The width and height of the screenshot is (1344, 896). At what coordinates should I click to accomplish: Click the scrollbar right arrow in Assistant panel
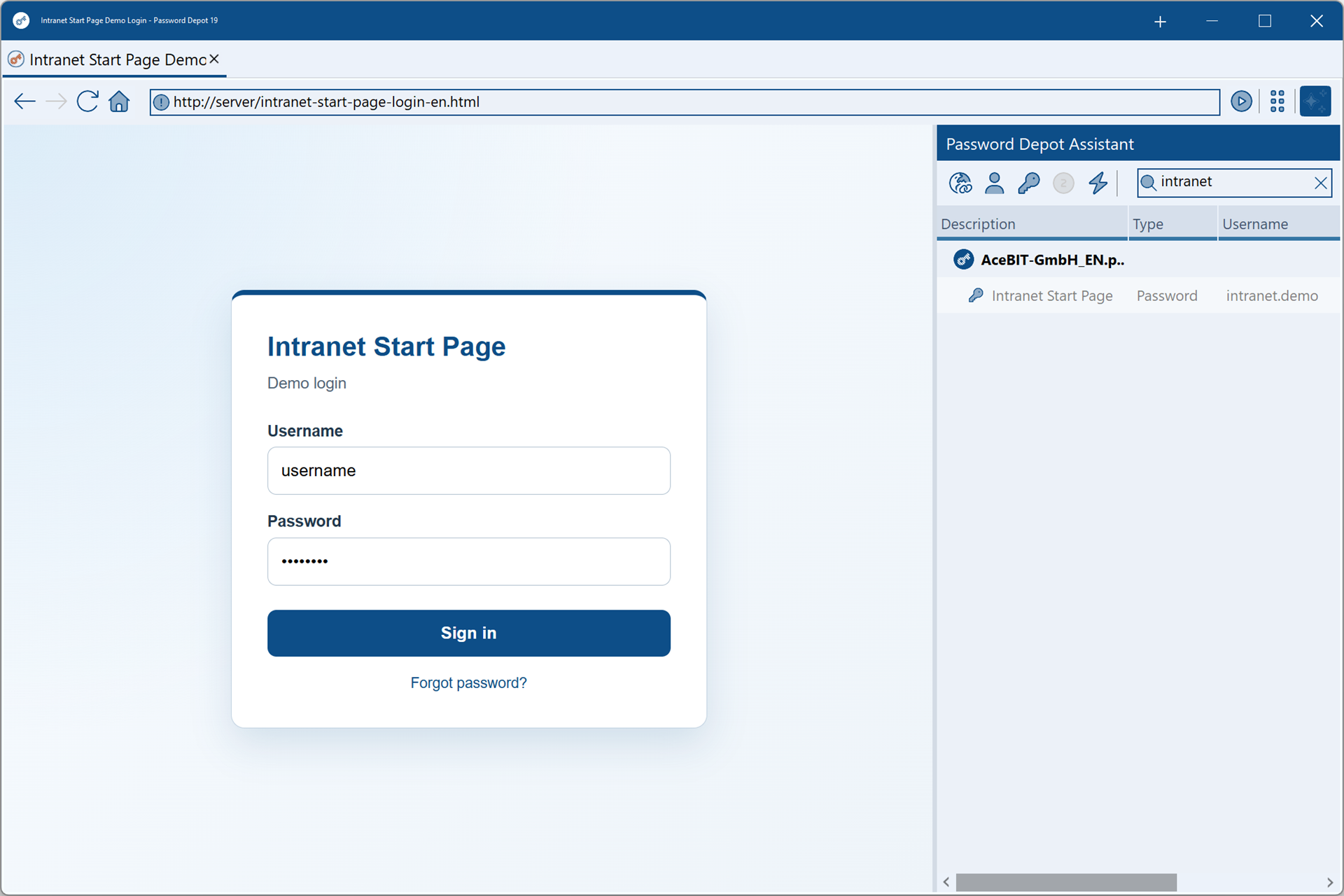tap(1330, 882)
